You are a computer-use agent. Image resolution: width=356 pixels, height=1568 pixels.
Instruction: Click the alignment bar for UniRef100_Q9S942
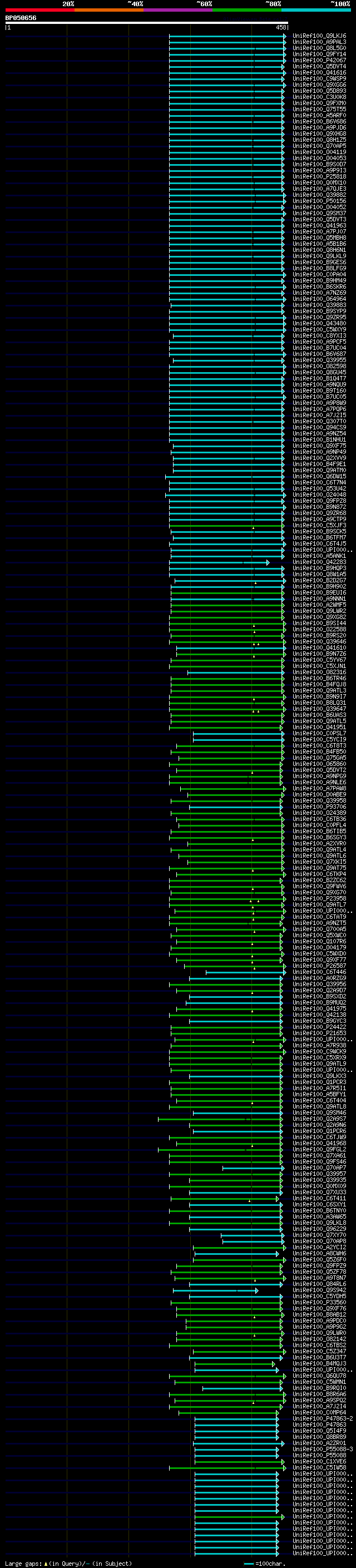tap(215, 1290)
